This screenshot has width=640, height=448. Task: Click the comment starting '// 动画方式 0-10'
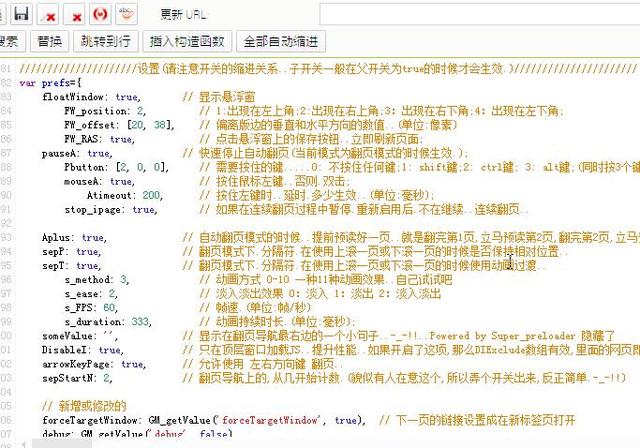click(x=326, y=280)
